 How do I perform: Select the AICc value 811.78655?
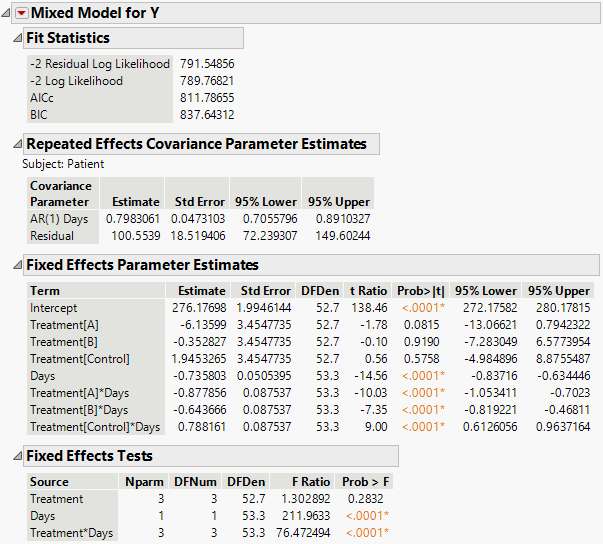tap(207, 98)
